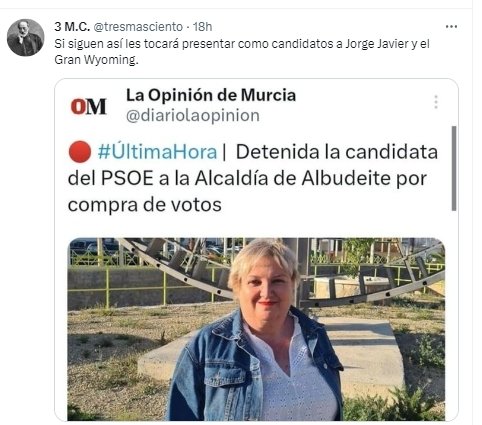Open the 3 M.C. profile avatar
The image size is (482, 425).
pos(25,37)
